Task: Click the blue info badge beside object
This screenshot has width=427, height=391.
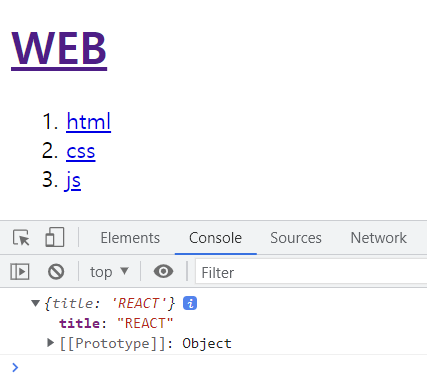Action: [190, 303]
